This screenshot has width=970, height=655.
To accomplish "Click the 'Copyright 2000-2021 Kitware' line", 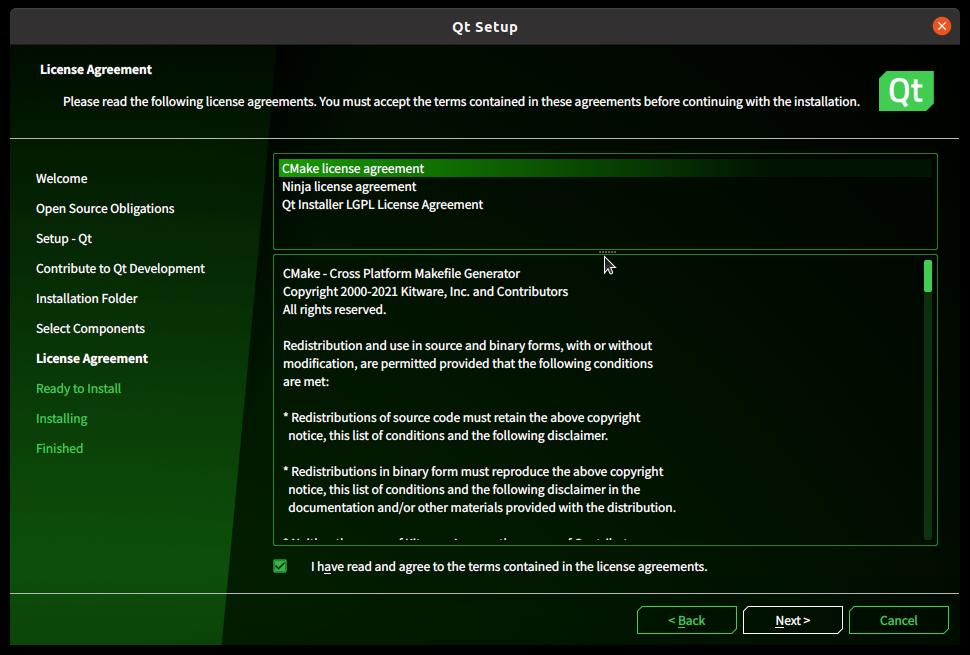I will point(425,291).
